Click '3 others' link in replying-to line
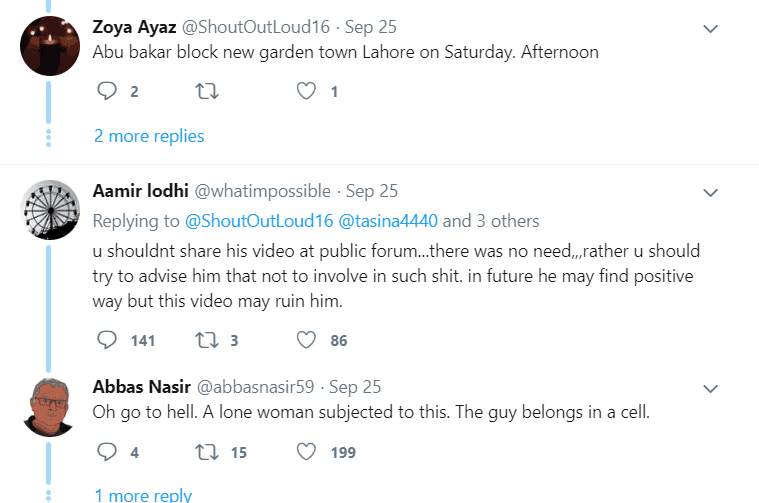This screenshot has width=759, height=503. pyautogui.click(x=507, y=221)
